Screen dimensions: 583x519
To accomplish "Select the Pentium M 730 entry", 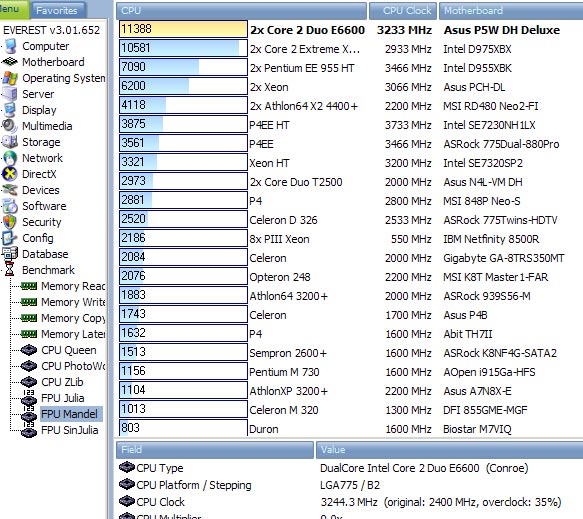I will [284, 372].
